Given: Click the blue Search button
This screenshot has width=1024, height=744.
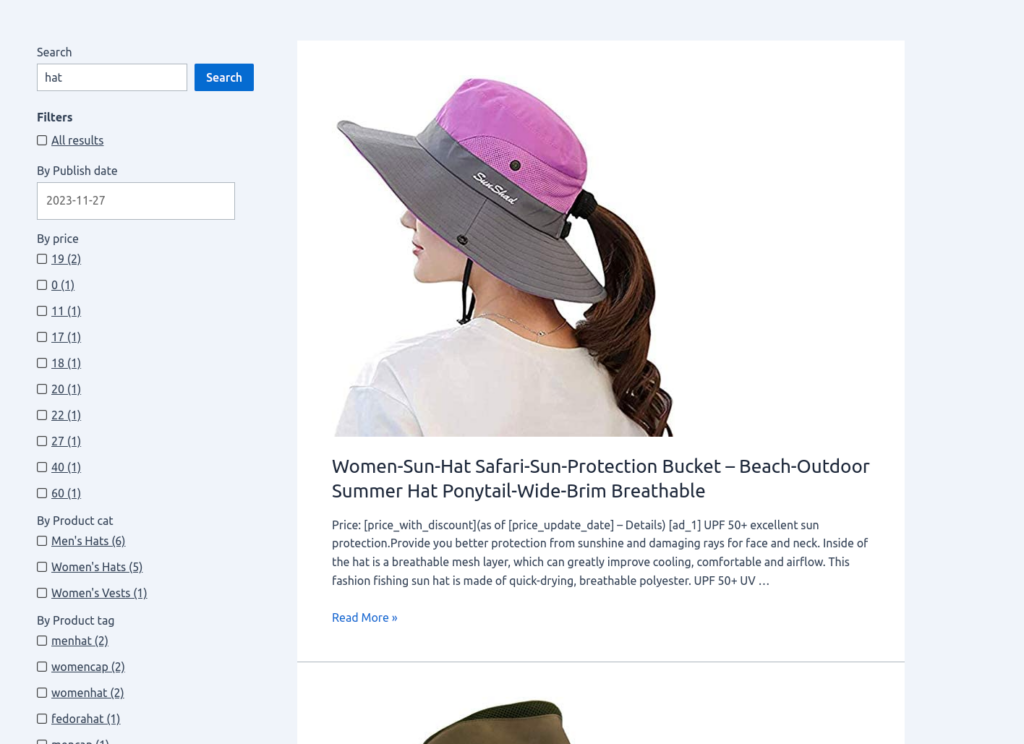Looking at the screenshot, I should coord(224,77).
